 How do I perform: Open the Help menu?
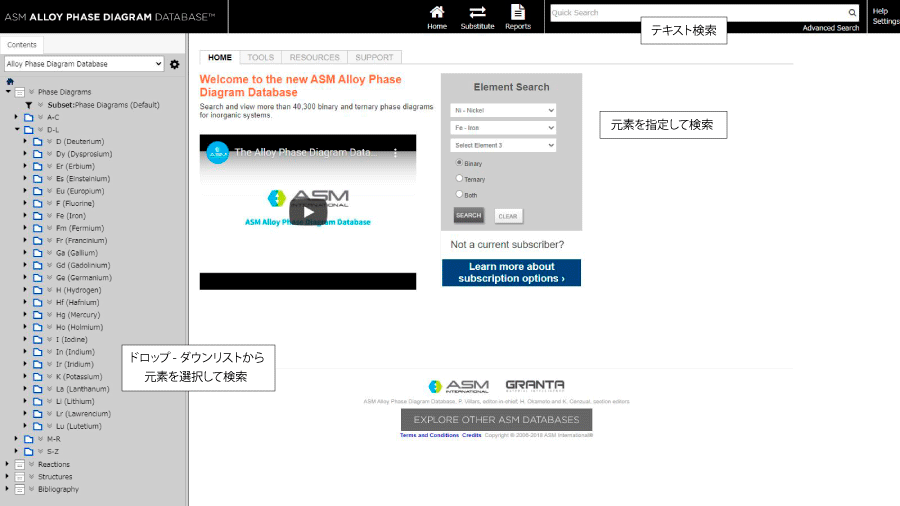880,11
